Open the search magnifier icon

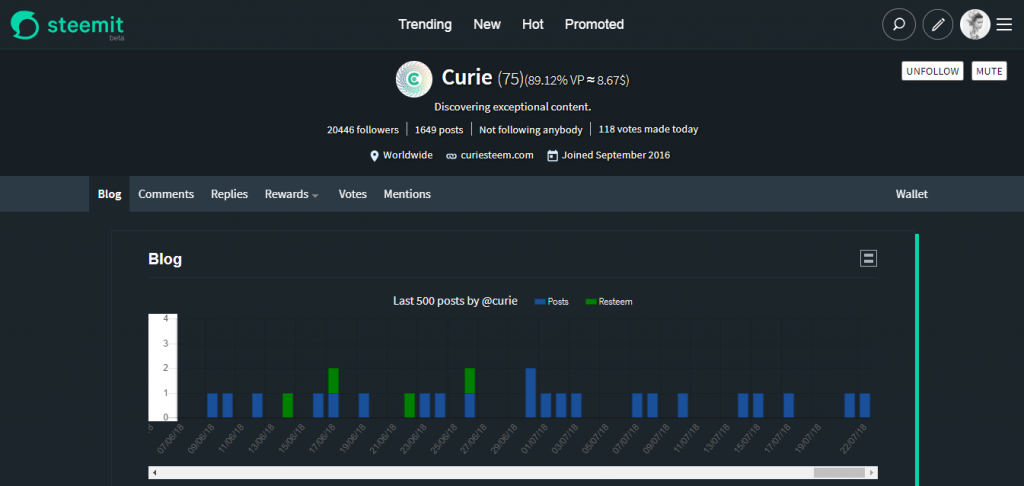tap(899, 25)
